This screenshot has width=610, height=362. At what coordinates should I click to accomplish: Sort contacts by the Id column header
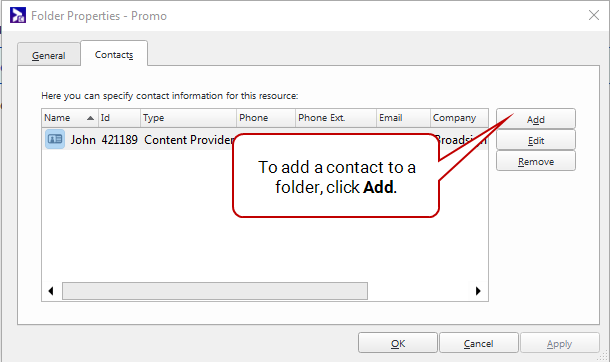click(119, 118)
